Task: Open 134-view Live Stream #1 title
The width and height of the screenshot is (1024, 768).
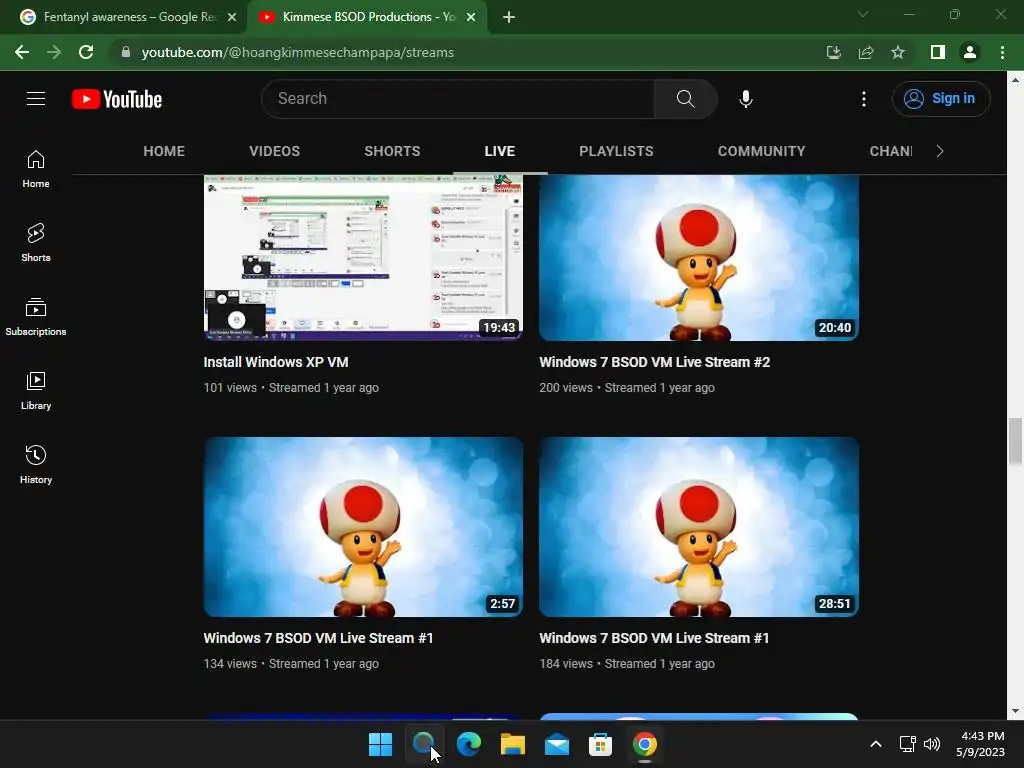Action: pyautogui.click(x=318, y=638)
